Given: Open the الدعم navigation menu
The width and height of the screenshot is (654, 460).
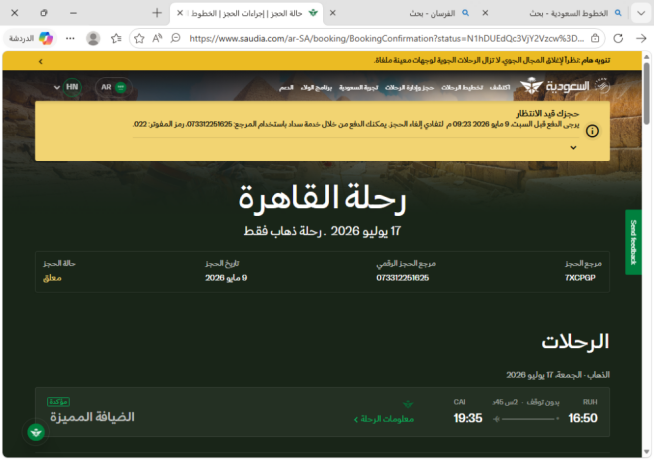Looking at the screenshot, I should tap(286, 87).
